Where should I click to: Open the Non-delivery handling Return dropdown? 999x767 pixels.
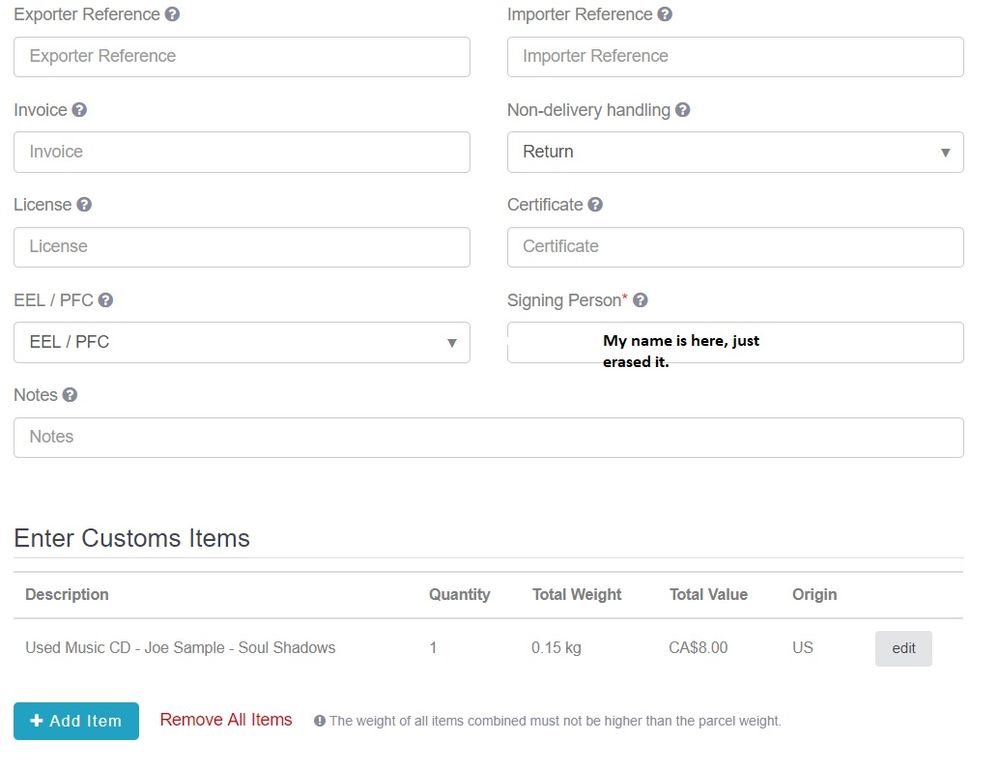pyautogui.click(x=735, y=152)
